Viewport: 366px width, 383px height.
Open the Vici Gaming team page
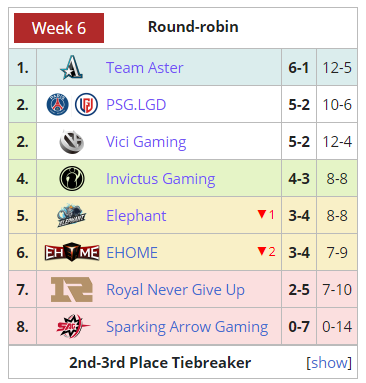(x=146, y=142)
